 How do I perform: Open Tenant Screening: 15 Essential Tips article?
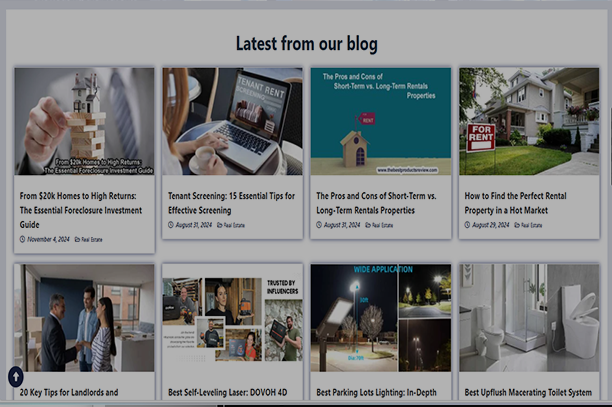(x=231, y=203)
